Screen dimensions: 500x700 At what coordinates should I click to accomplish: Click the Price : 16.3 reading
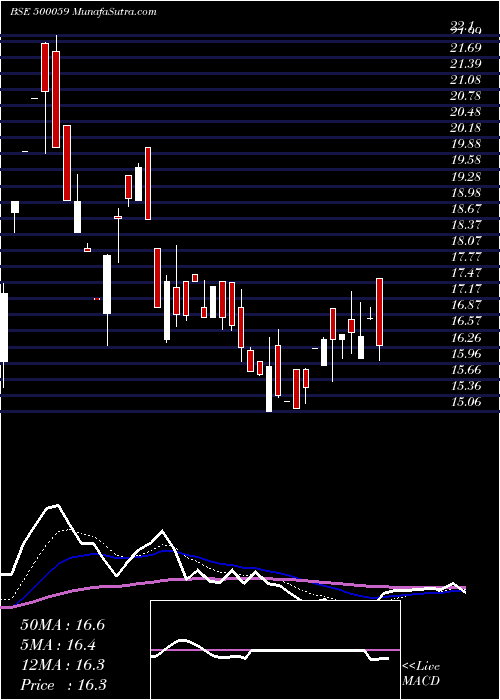pos(63,685)
